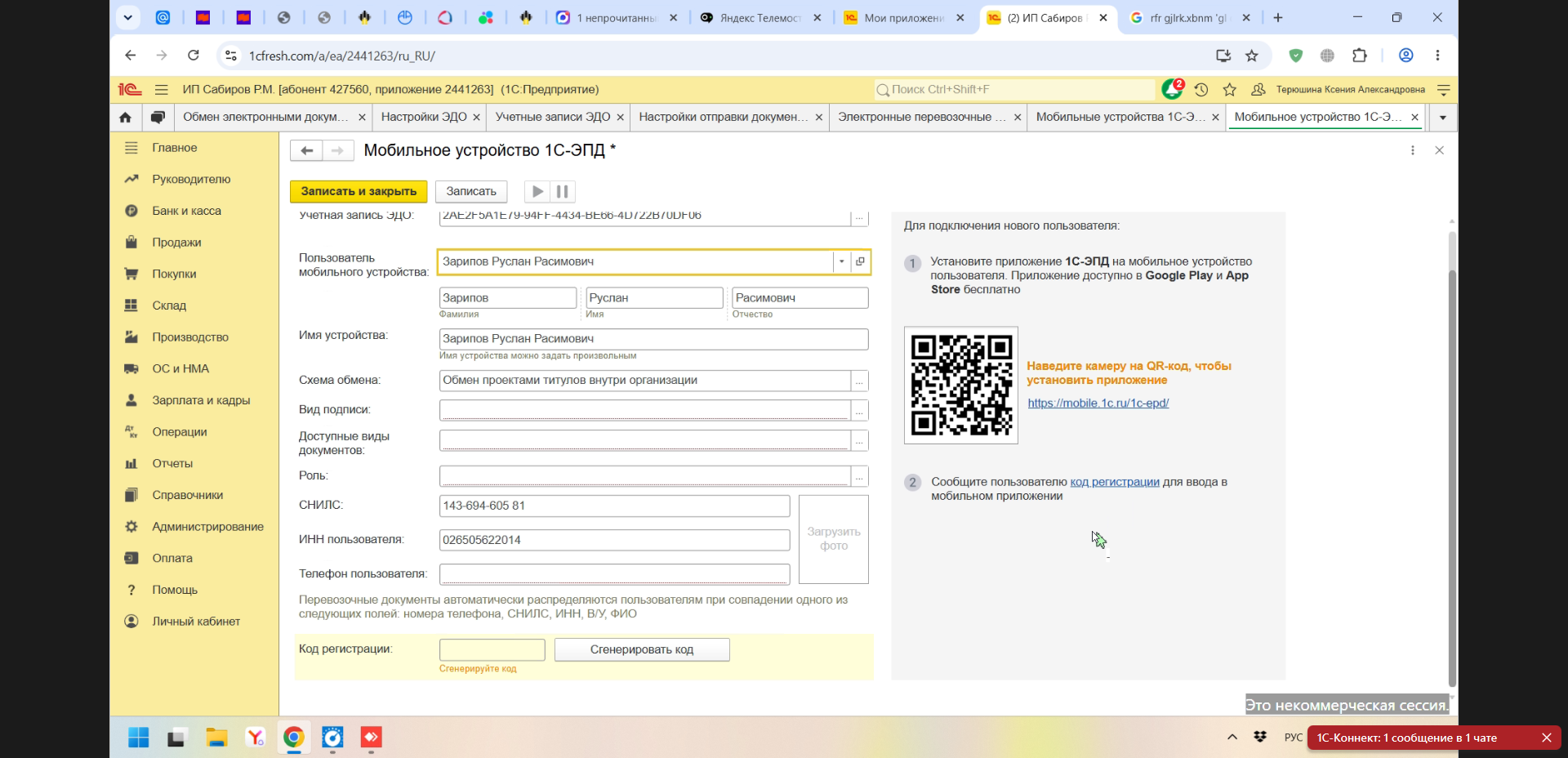This screenshot has height=758, width=1568.
Task: Go forward using form's right arrow
Action: click(x=337, y=150)
